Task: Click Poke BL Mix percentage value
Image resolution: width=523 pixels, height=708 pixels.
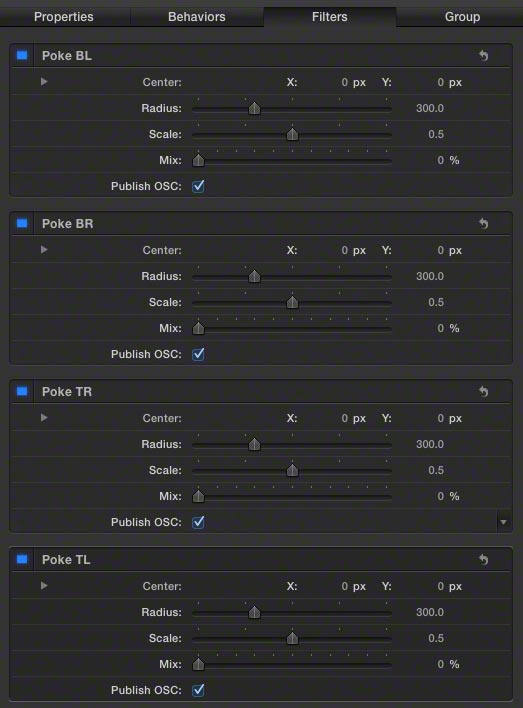Action: tap(440, 160)
